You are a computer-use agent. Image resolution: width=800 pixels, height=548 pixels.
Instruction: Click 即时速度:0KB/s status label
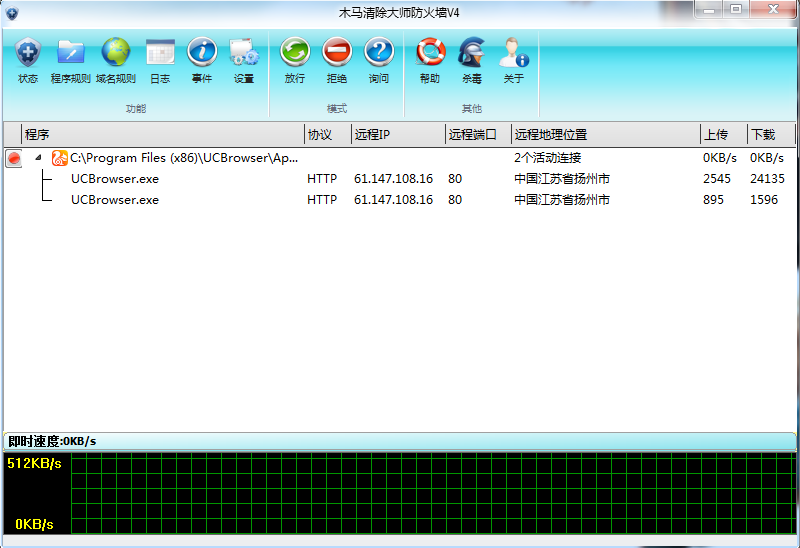52,441
